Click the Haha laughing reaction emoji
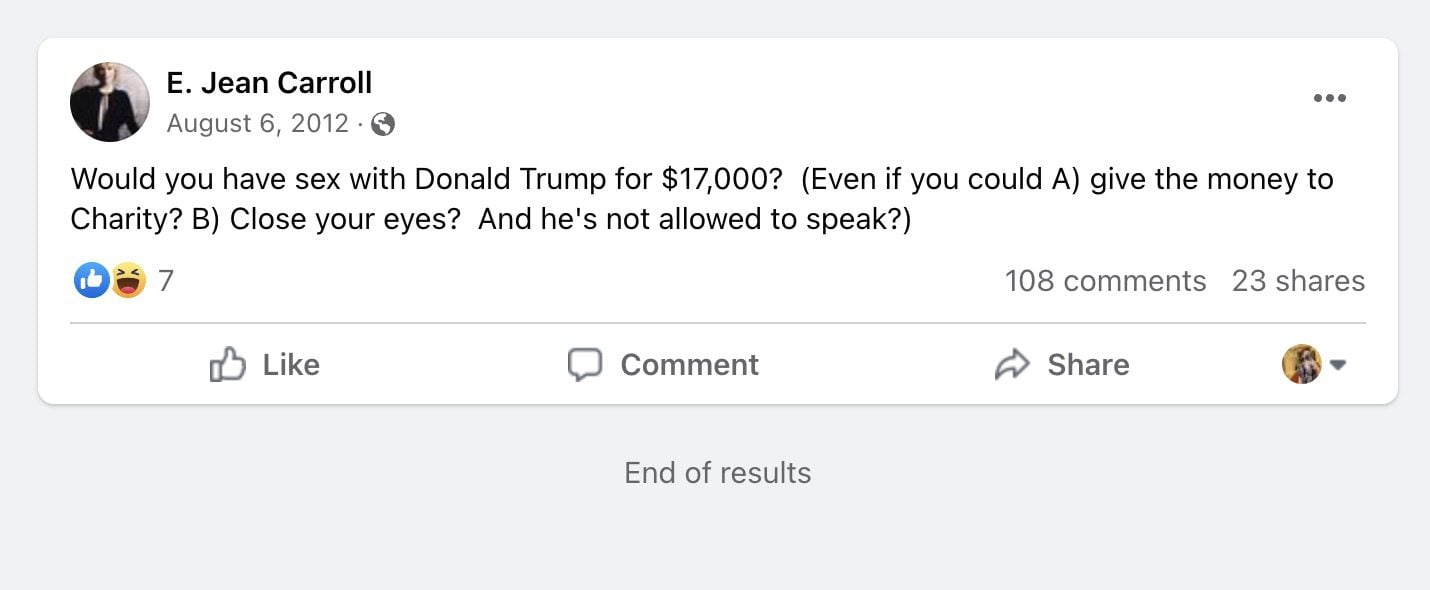The height and width of the screenshot is (590, 1430). pos(128,281)
